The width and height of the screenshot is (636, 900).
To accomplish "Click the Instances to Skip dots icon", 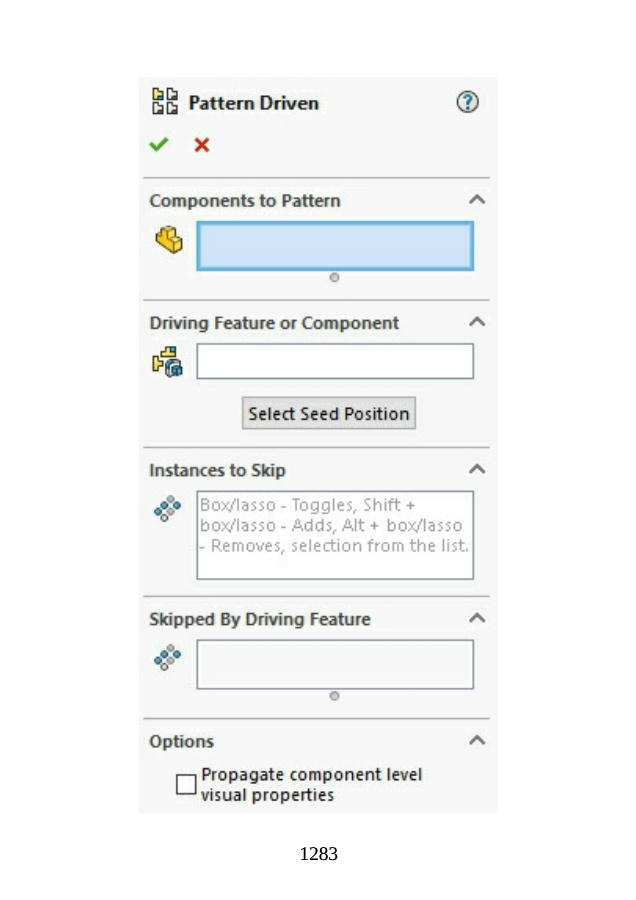I will [x=167, y=510].
